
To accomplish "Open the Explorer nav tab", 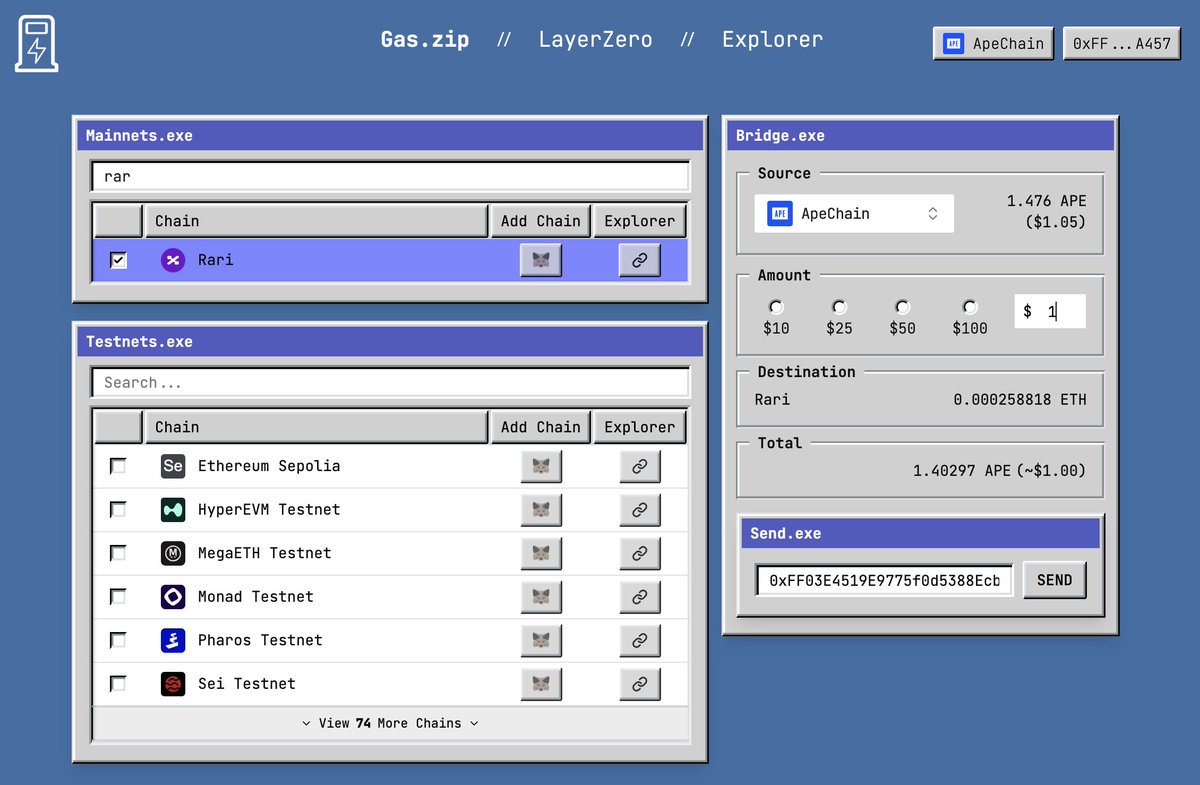I will pyautogui.click(x=773, y=40).
